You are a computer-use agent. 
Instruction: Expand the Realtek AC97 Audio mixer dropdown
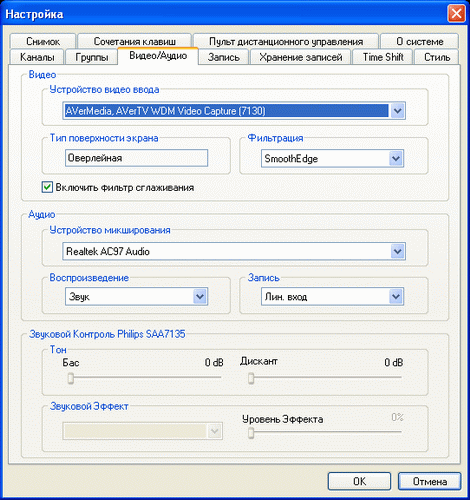coord(397,251)
